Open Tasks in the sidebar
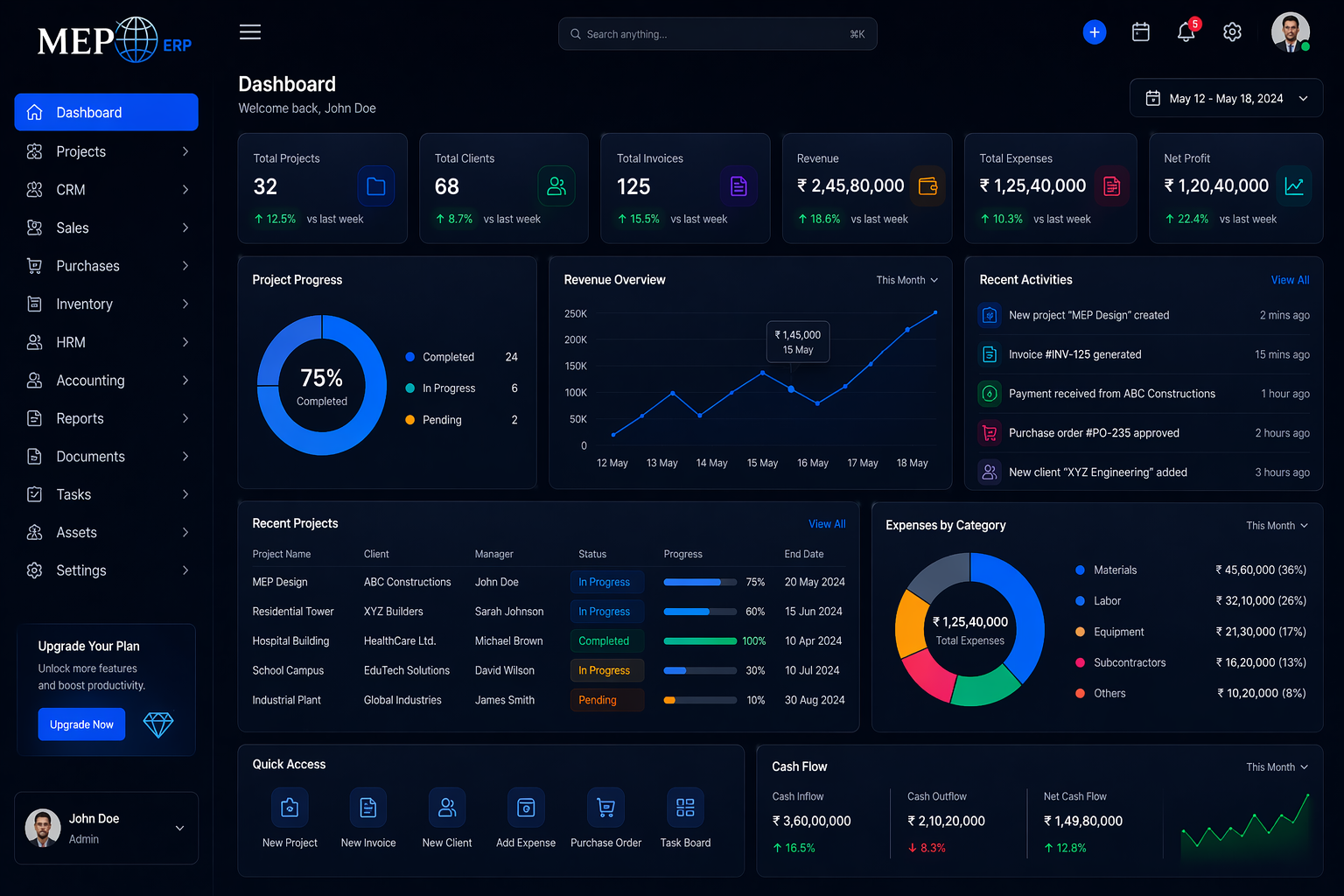The image size is (1344, 896). (106, 494)
